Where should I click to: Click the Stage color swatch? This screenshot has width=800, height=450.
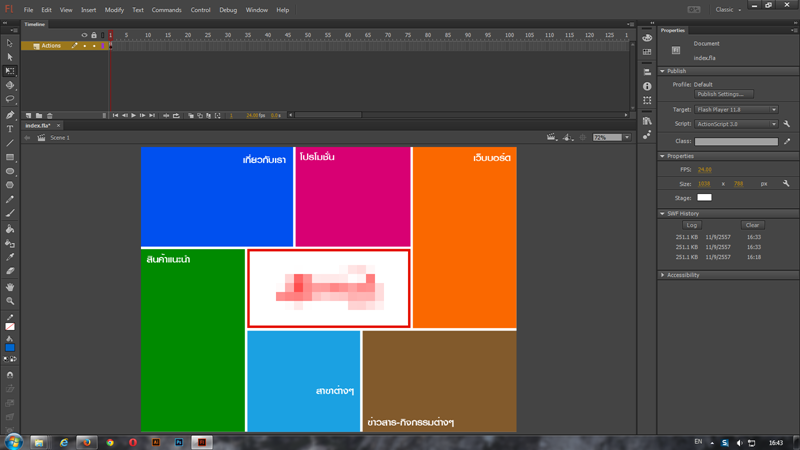pos(704,198)
